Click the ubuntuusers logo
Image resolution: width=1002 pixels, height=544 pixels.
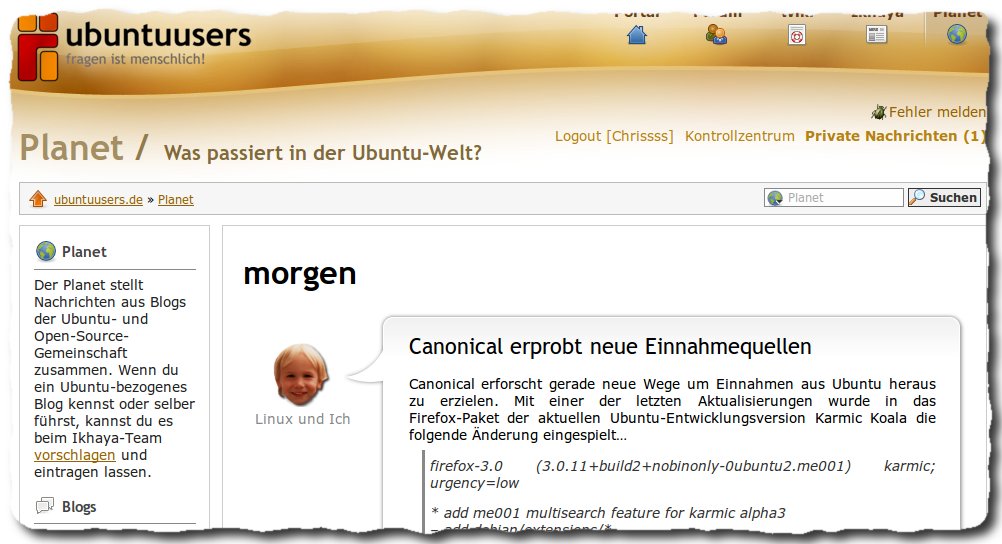(x=135, y=47)
